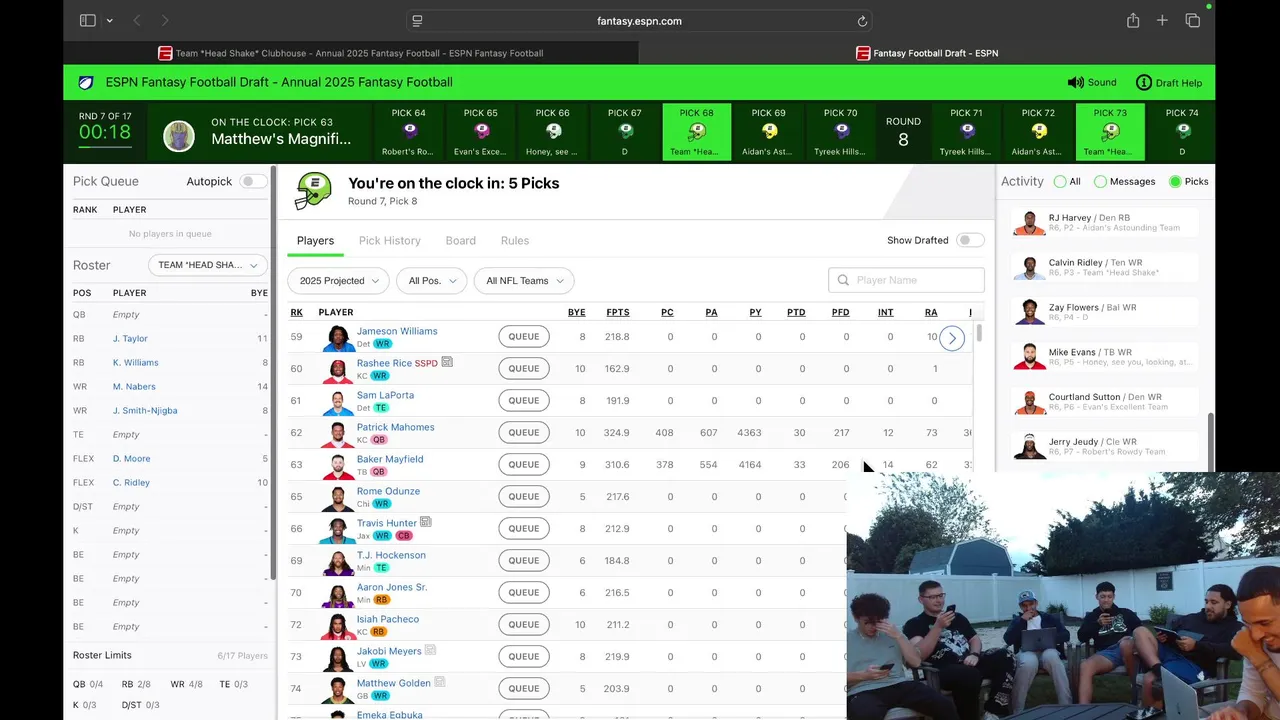Select Pick 70 Tyreek Hills helmet
The image size is (1280, 720).
[841, 131]
